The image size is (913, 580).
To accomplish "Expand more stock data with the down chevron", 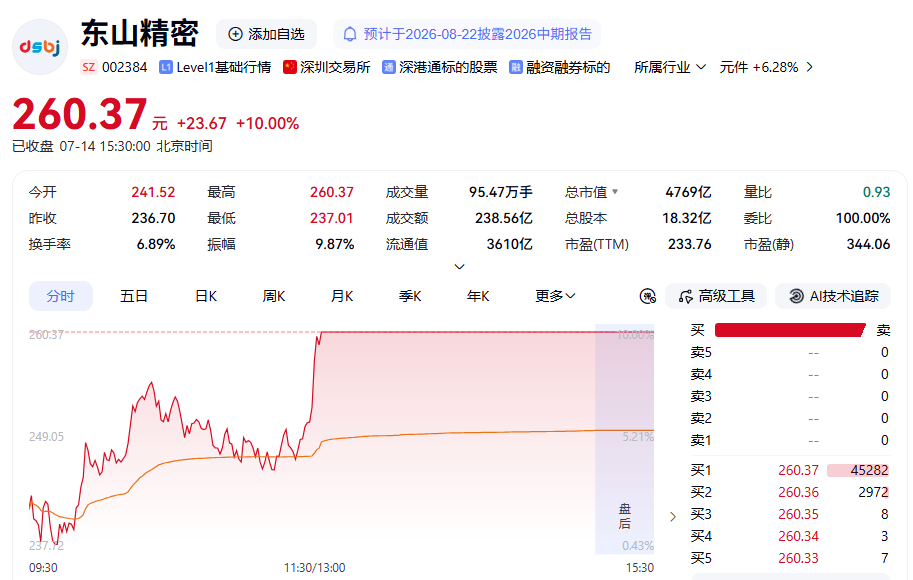I will 459,267.
